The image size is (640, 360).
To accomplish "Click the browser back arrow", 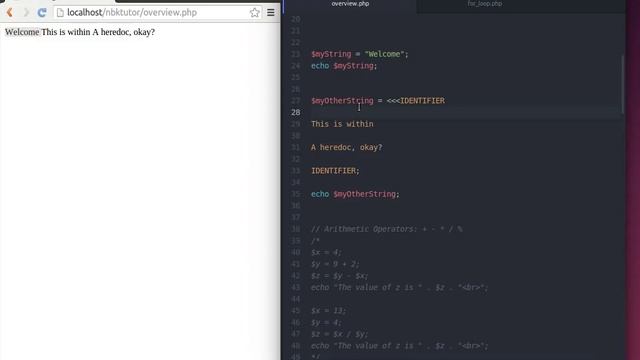I will pos(10,13).
